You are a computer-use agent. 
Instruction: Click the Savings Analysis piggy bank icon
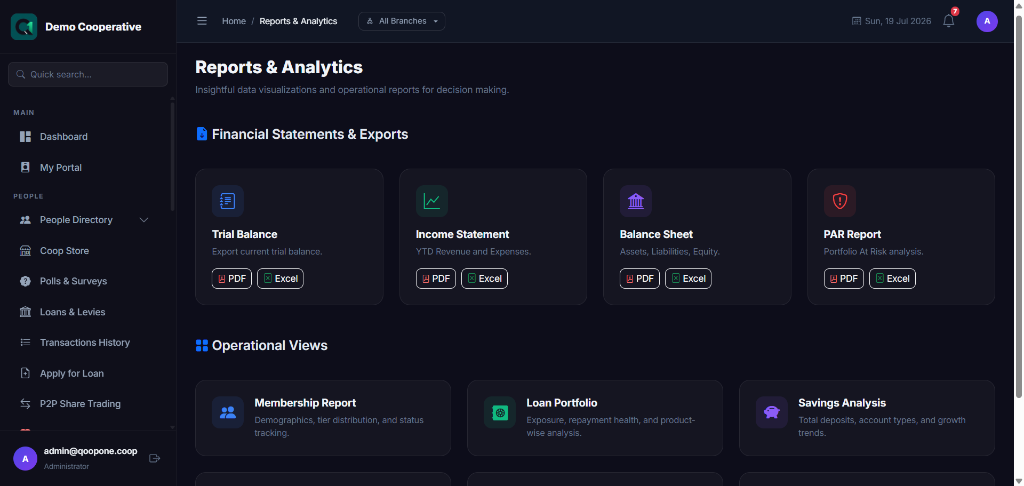[x=772, y=412]
